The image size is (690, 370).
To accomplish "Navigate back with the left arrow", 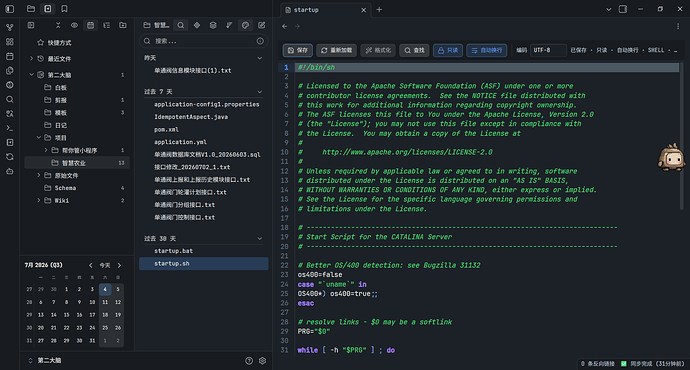I will click(x=285, y=26).
